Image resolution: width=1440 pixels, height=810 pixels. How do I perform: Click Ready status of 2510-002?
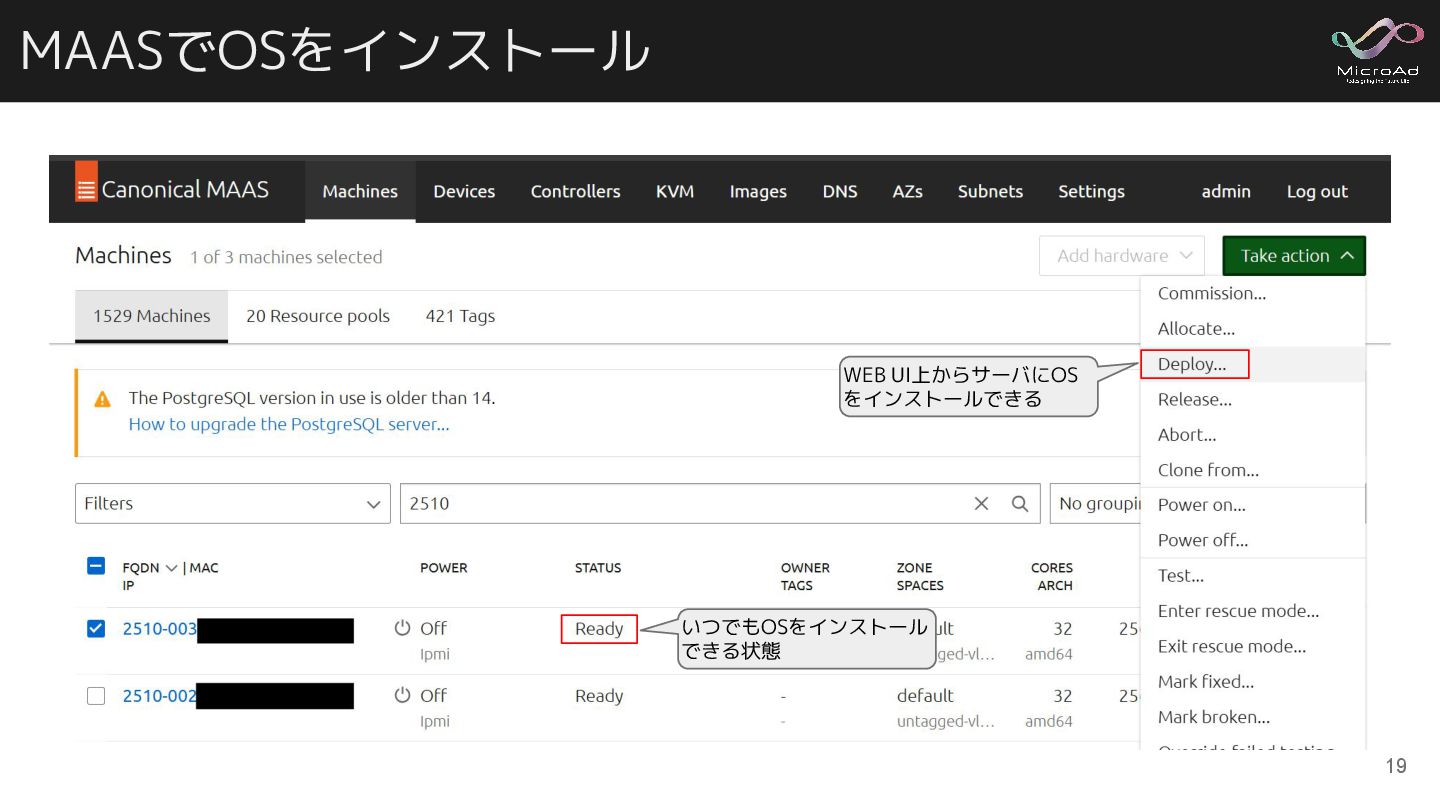click(x=599, y=696)
